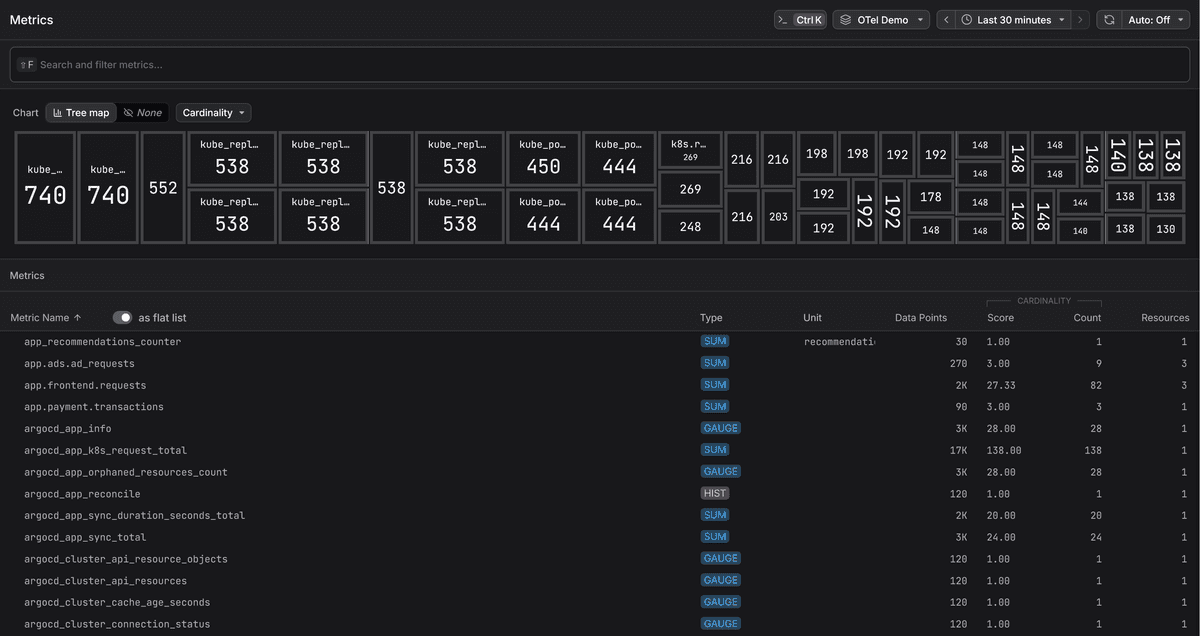Image resolution: width=1200 pixels, height=636 pixels.
Task: Sort by Unit column header
Action: point(812,317)
